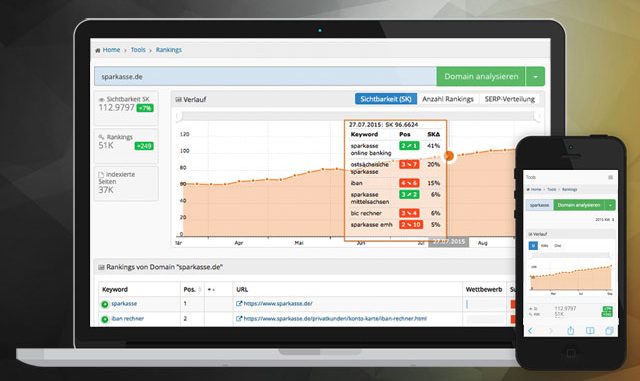640x381 pixels.
Task: Open the iban rechner keyword link
Action: coord(127,319)
